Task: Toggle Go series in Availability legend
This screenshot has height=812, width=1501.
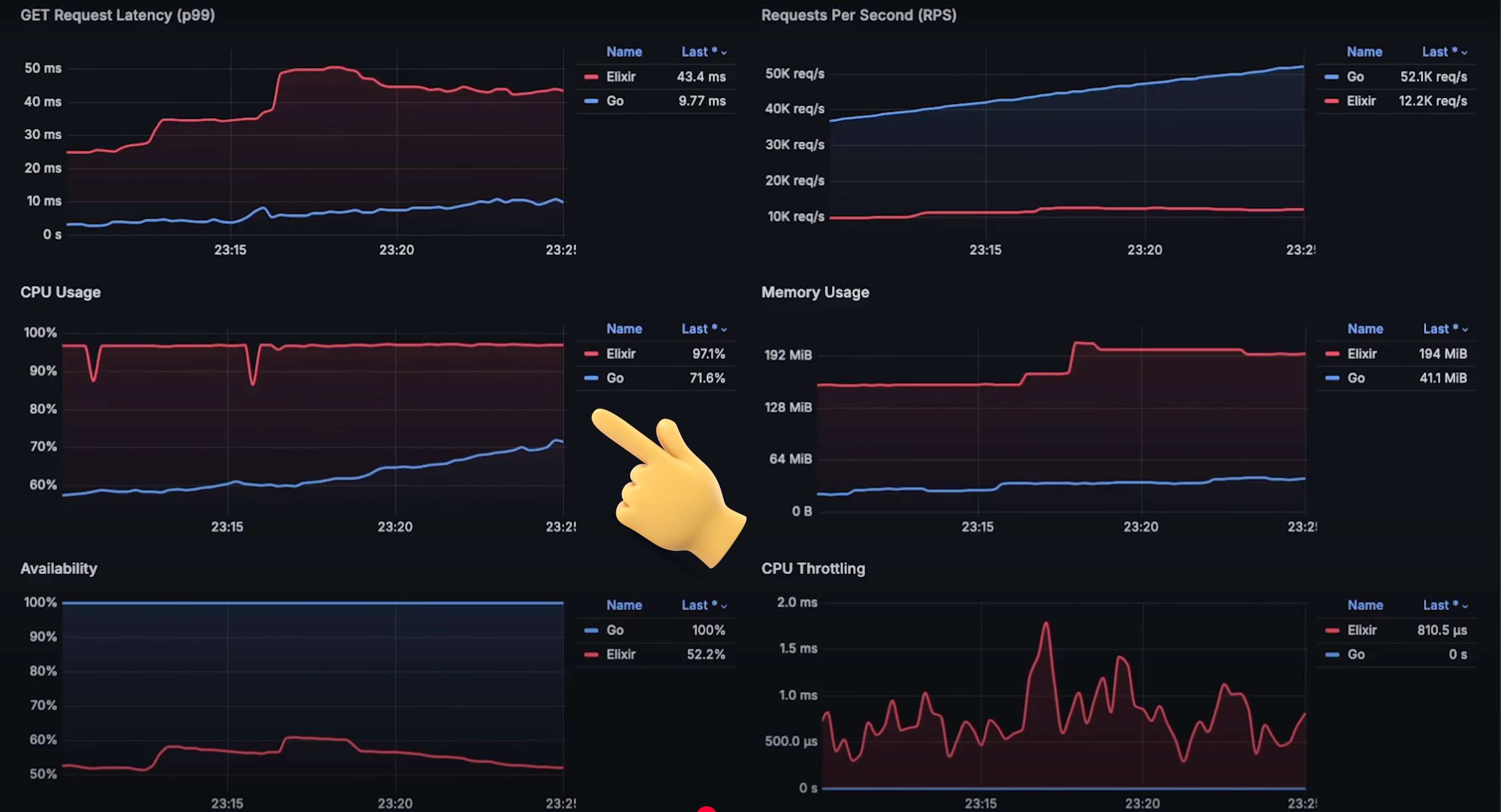Action: click(x=615, y=630)
